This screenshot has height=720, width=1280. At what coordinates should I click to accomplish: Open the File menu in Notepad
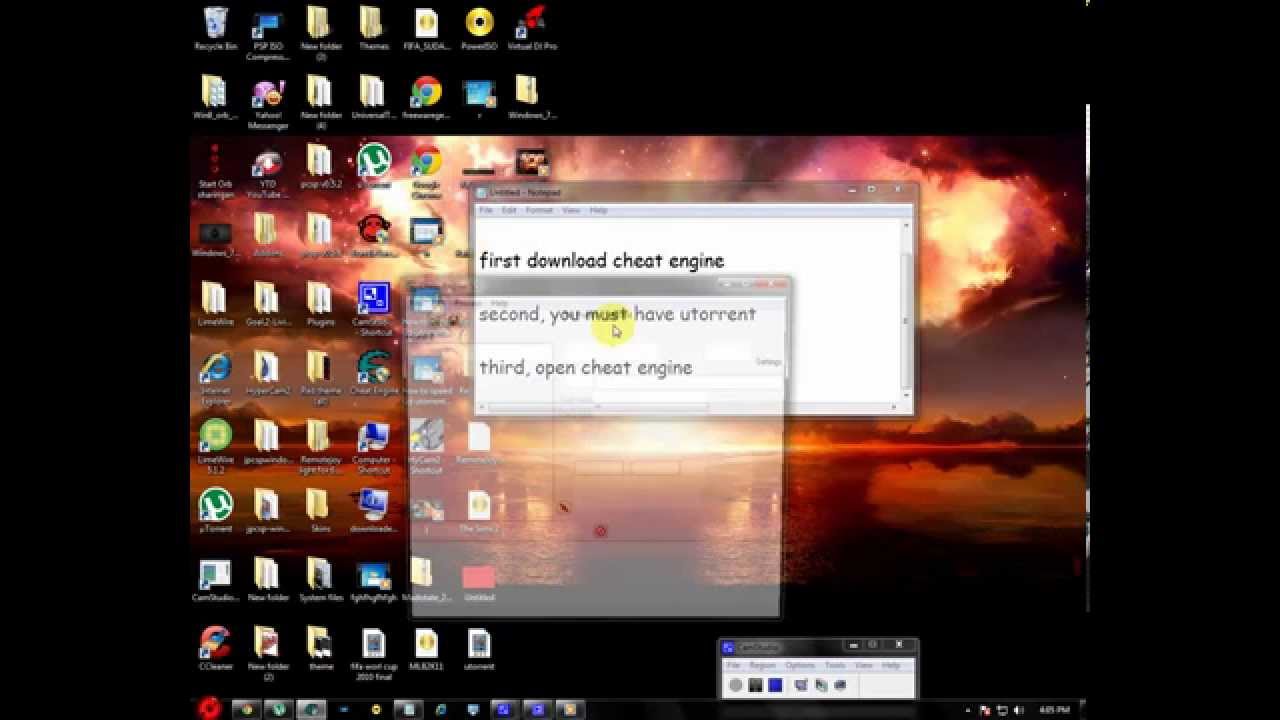486,211
